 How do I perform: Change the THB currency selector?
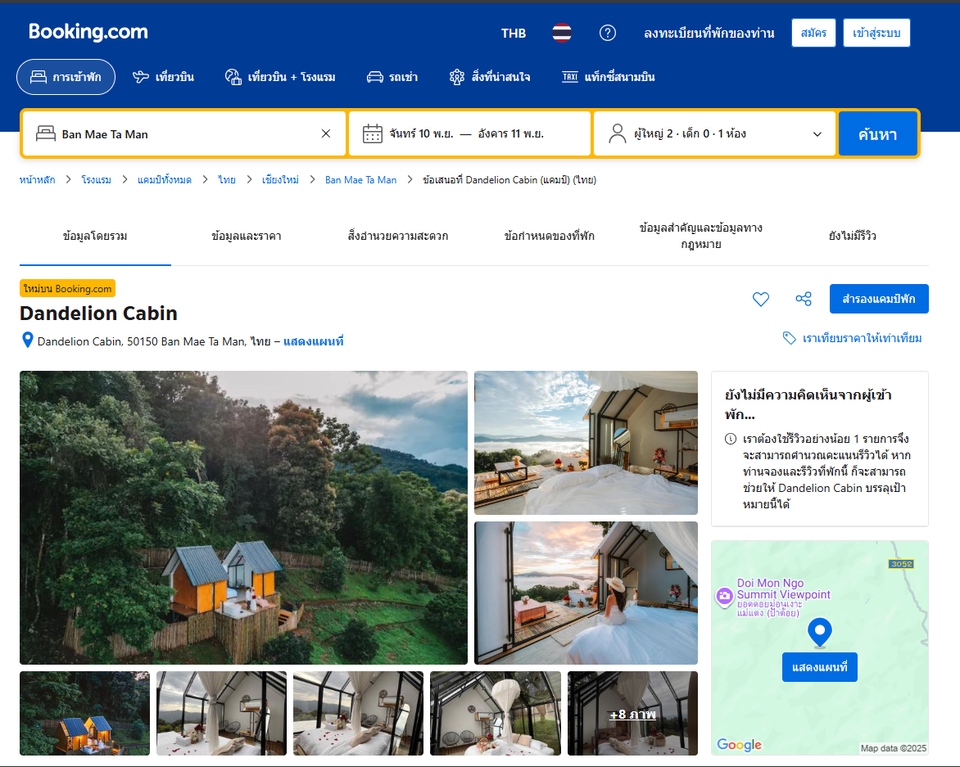point(513,33)
